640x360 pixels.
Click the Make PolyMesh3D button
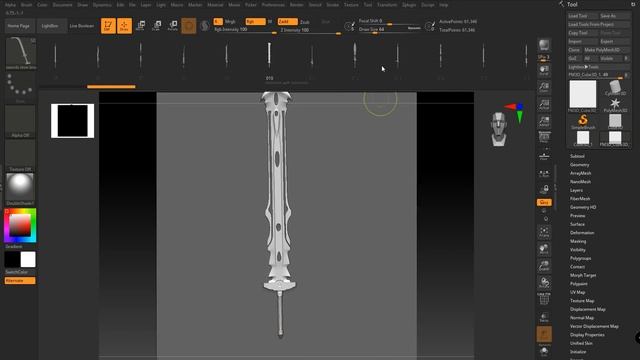[x=607, y=50]
